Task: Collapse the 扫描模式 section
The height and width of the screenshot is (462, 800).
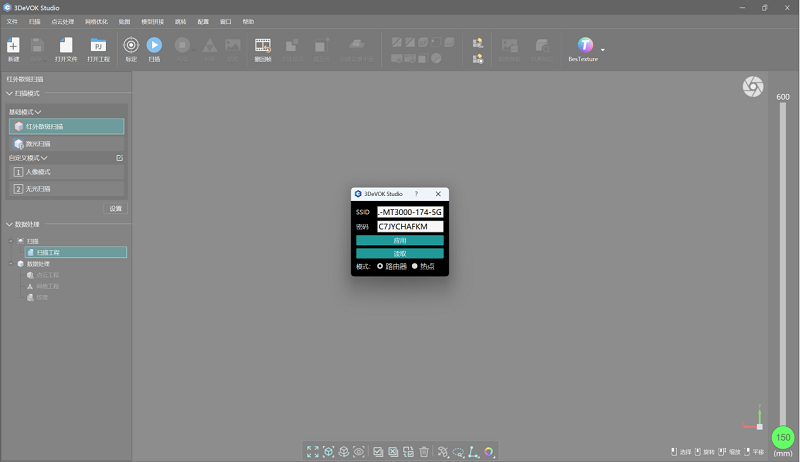Action: (x=9, y=93)
